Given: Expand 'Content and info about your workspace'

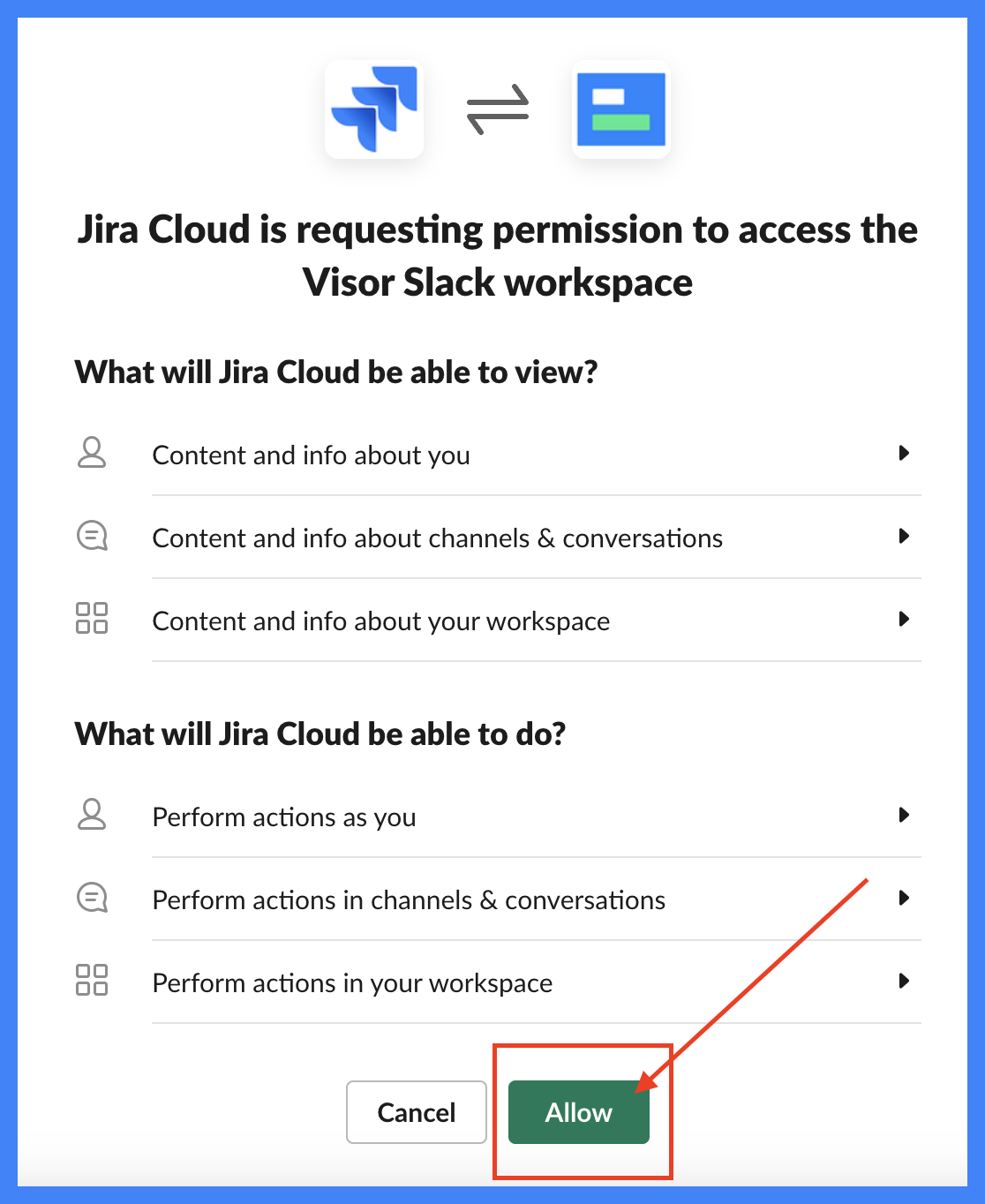Looking at the screenshot, I should tap(904, 620).
